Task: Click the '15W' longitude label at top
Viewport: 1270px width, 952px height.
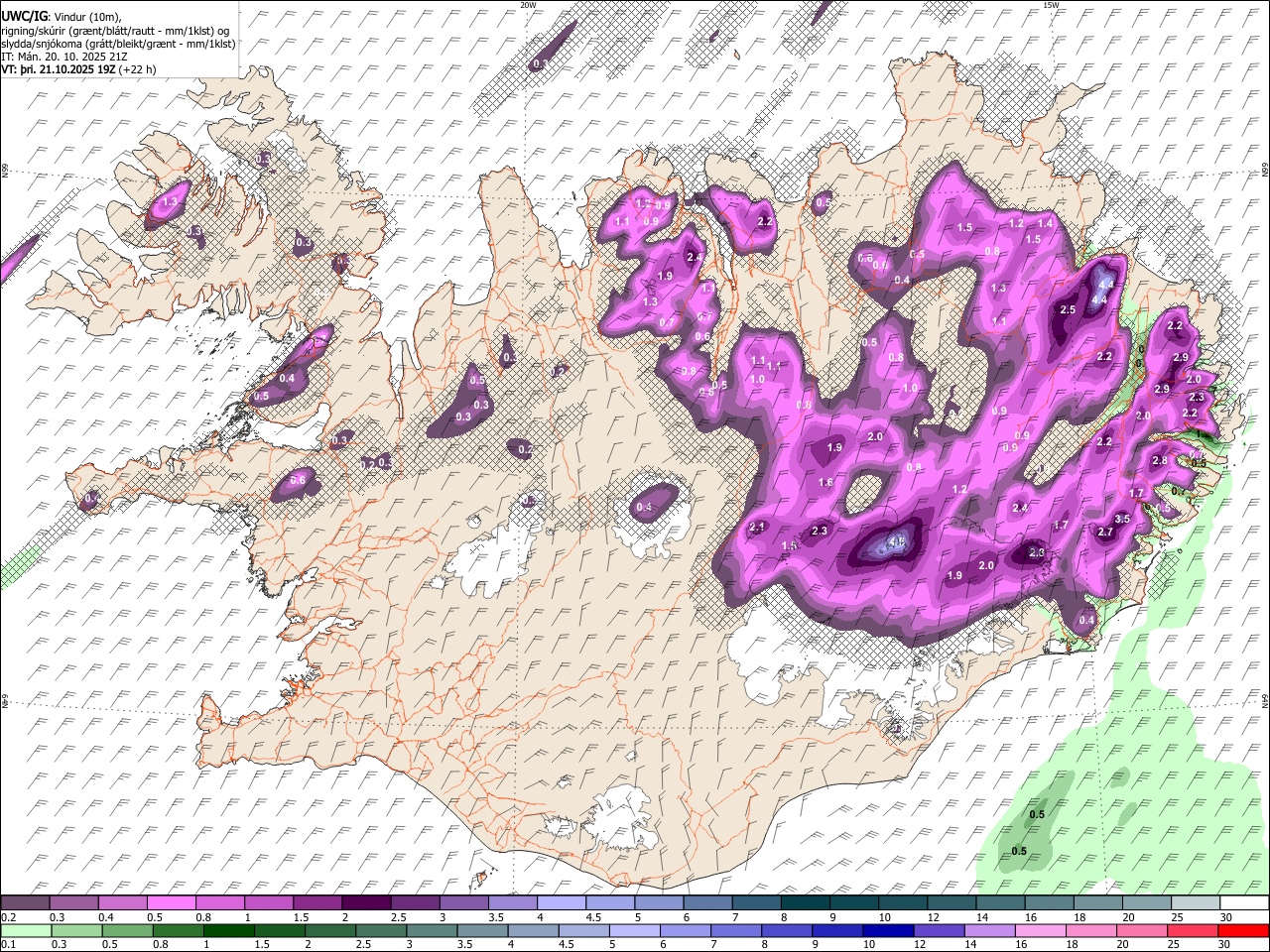Action: (x=1051, y=5)
